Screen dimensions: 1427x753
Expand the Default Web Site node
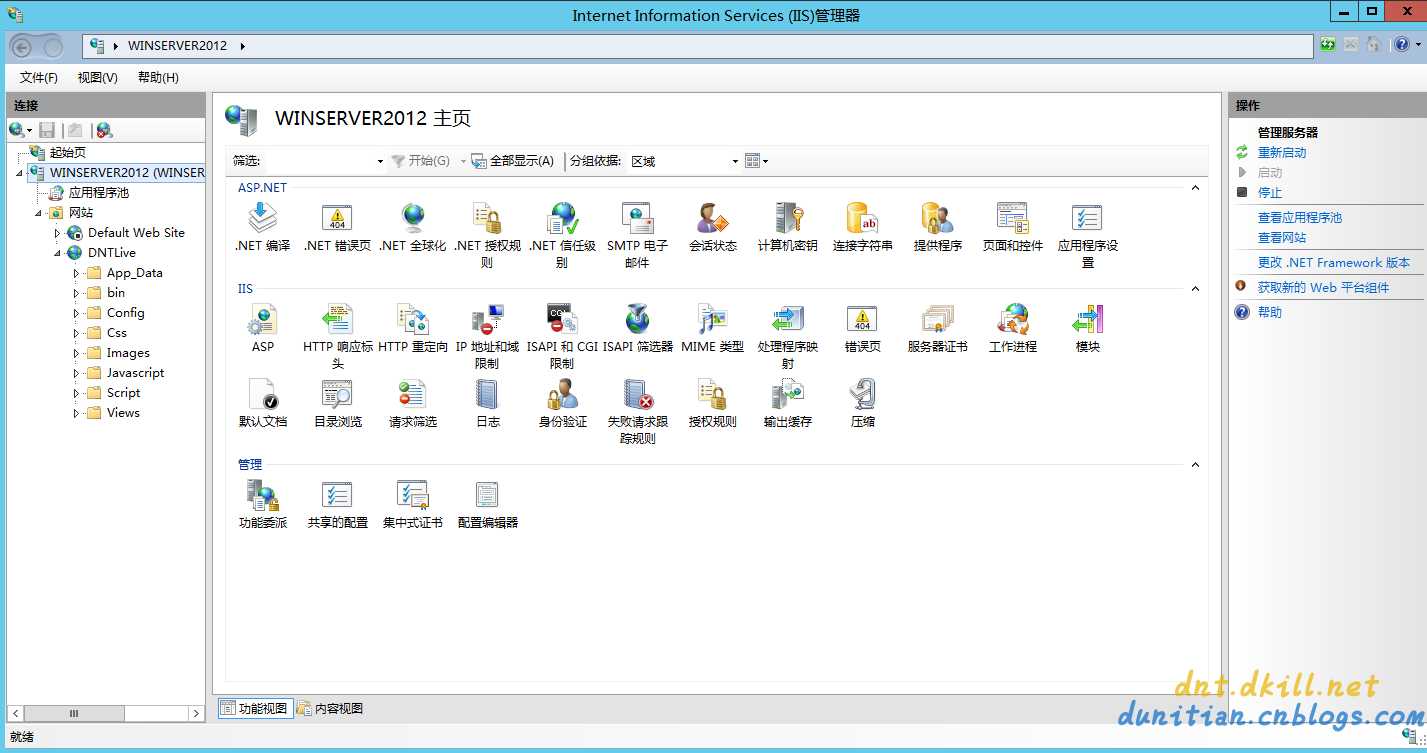(58, 233)
